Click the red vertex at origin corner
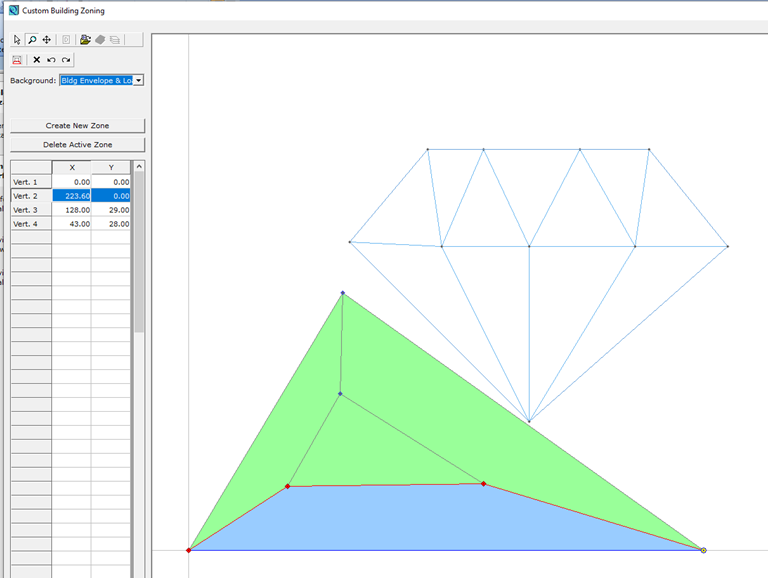768x578 pixels. tap(189, 550)
